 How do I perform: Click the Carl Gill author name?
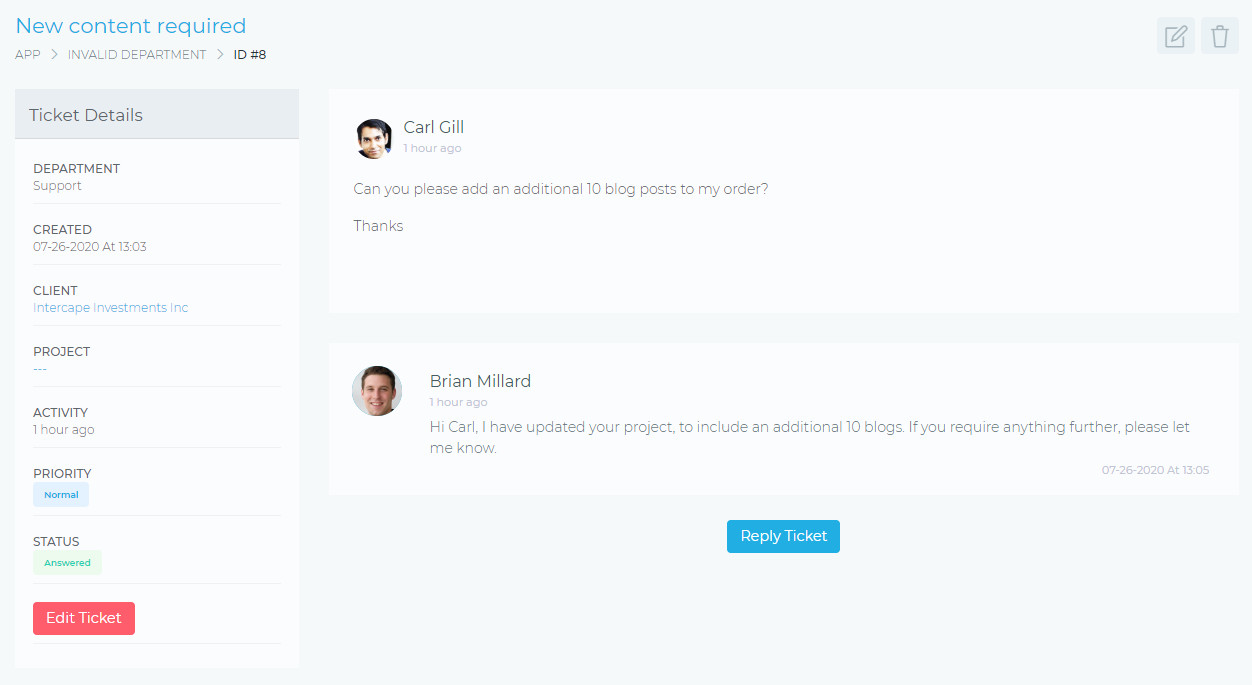(x=434, y=127)
